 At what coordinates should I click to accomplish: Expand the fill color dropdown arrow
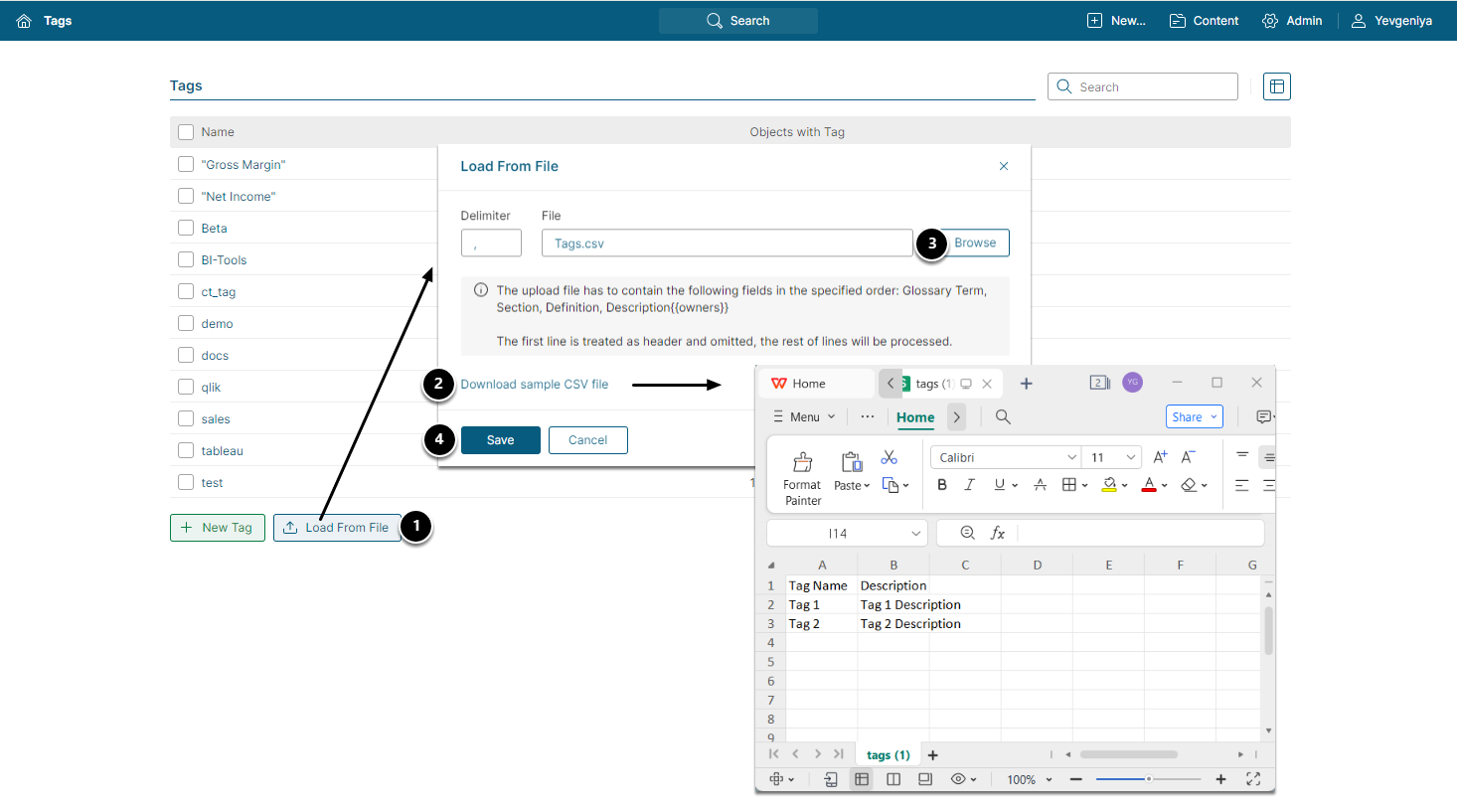(x=1124, y=486)
